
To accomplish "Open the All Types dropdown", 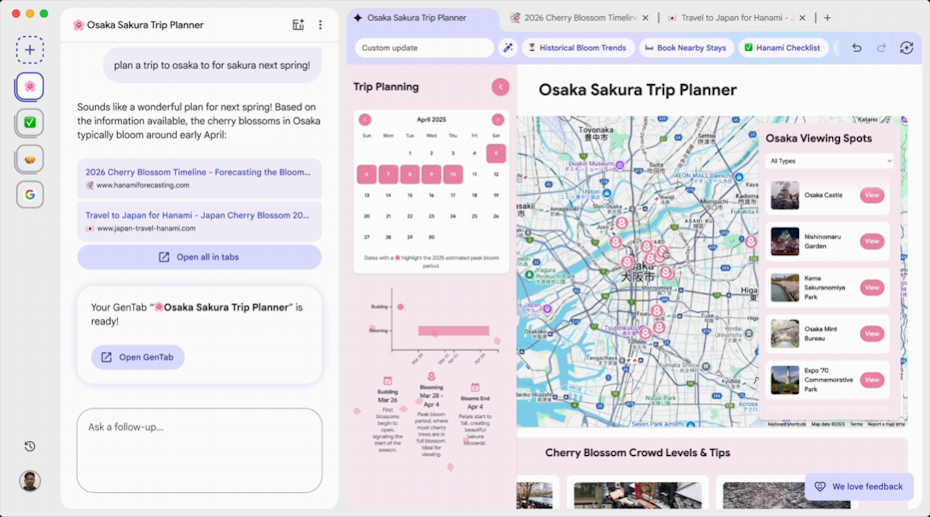I will tap(829, 161).
